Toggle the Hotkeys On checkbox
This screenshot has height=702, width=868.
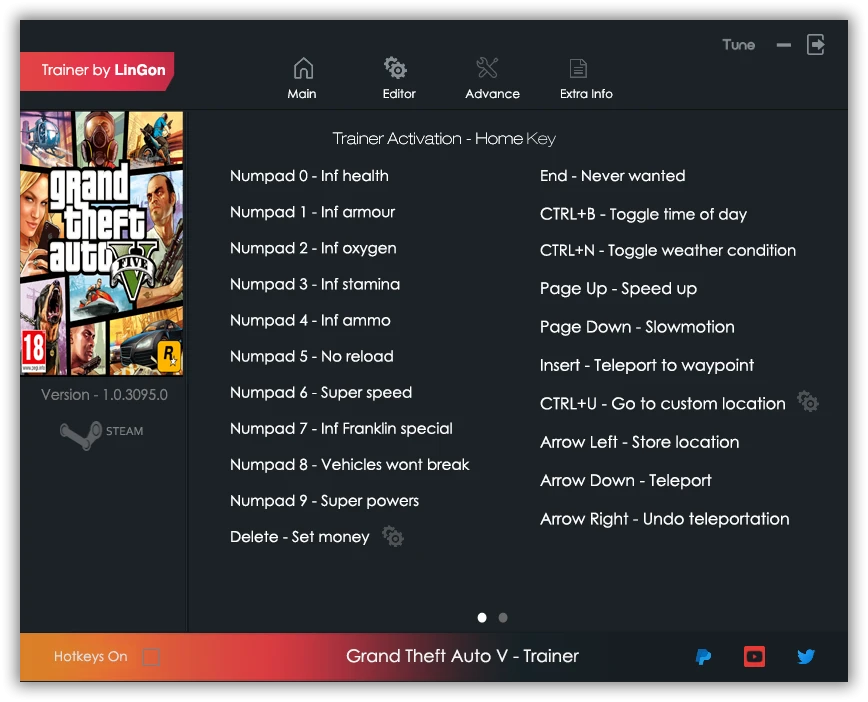150,657
